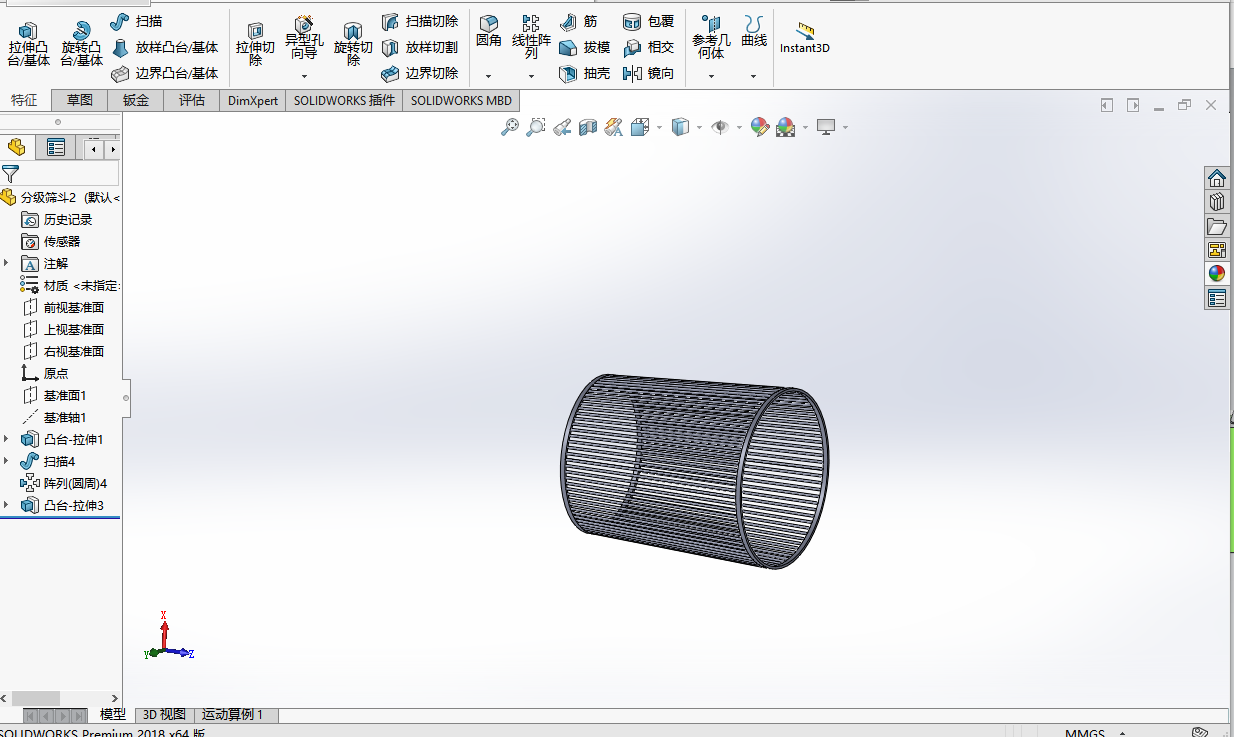Click the 扫描切除 swept cut tool
The height and width of the screenshot is (737, 1234).
pyautogui.click(x=420, y=21)
